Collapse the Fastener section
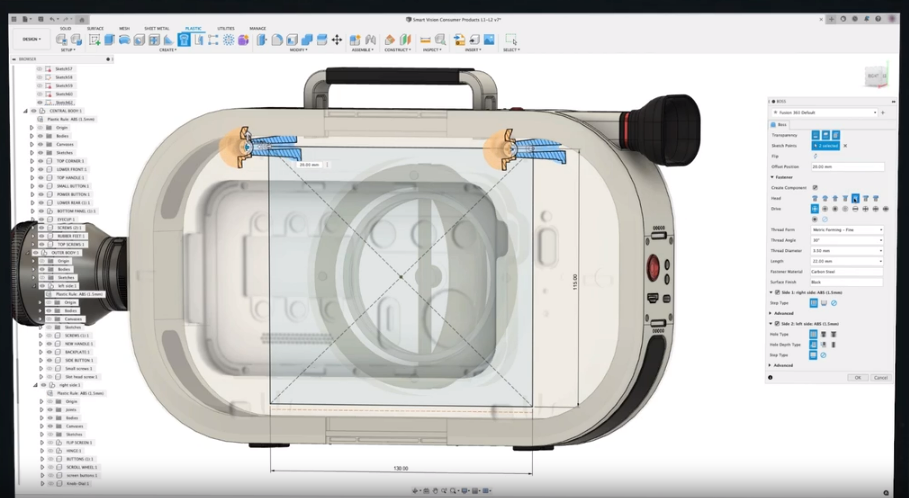Image resolution: width=909 pixels, height=498 pixels. click(x=772, y=177)
